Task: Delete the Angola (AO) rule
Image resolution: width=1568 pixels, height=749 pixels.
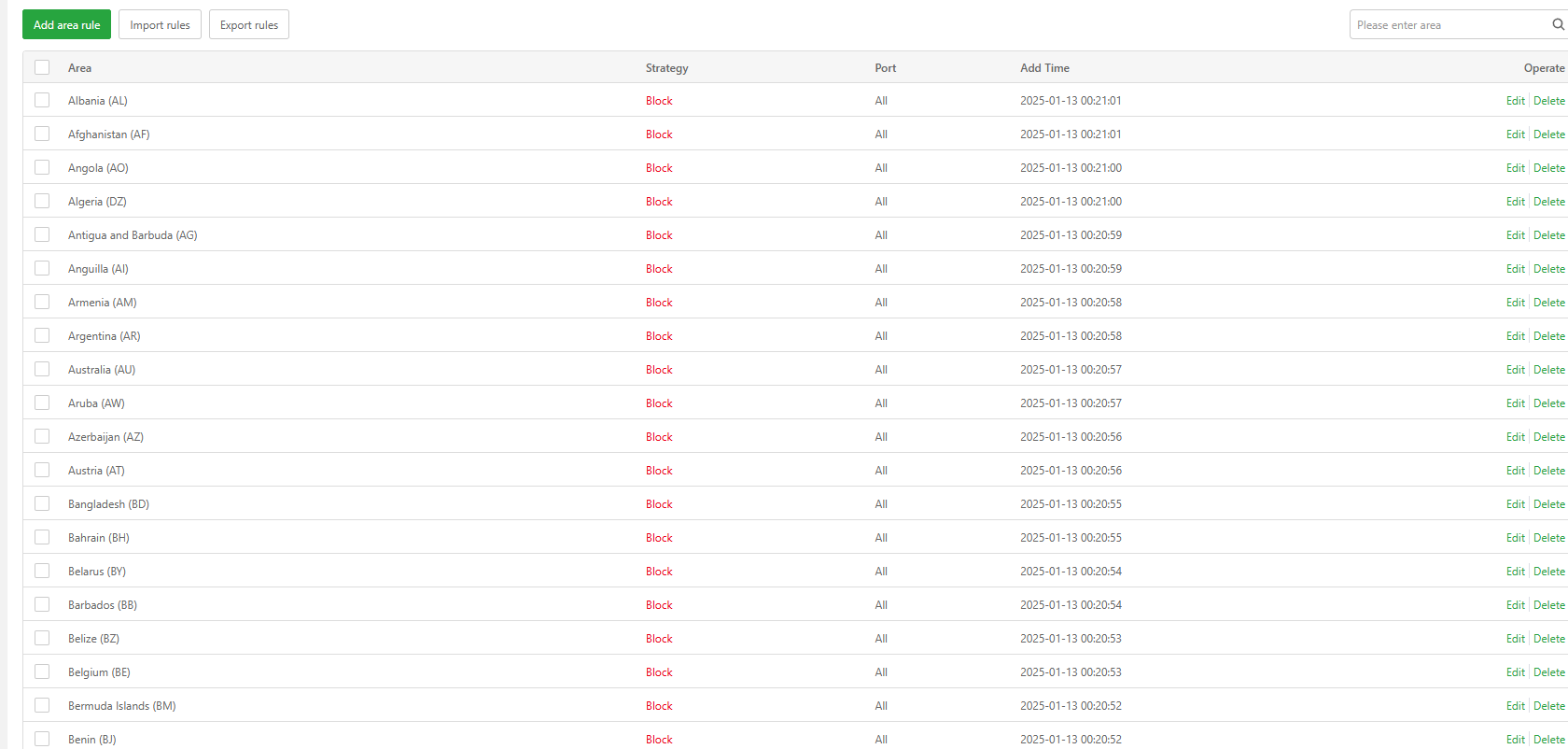Action: click(1548, 168)
